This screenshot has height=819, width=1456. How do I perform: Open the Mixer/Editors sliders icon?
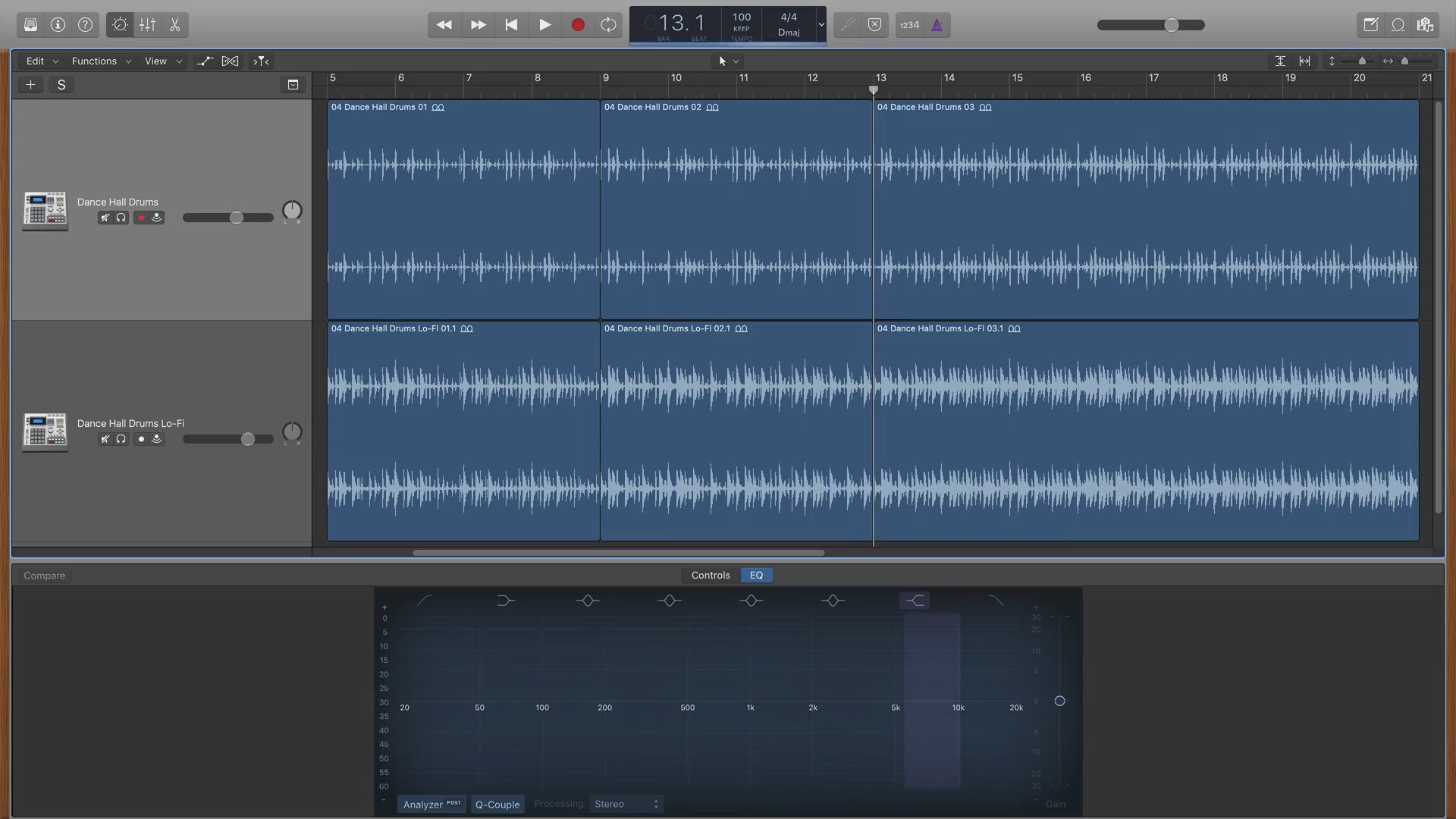coord(147,25)
